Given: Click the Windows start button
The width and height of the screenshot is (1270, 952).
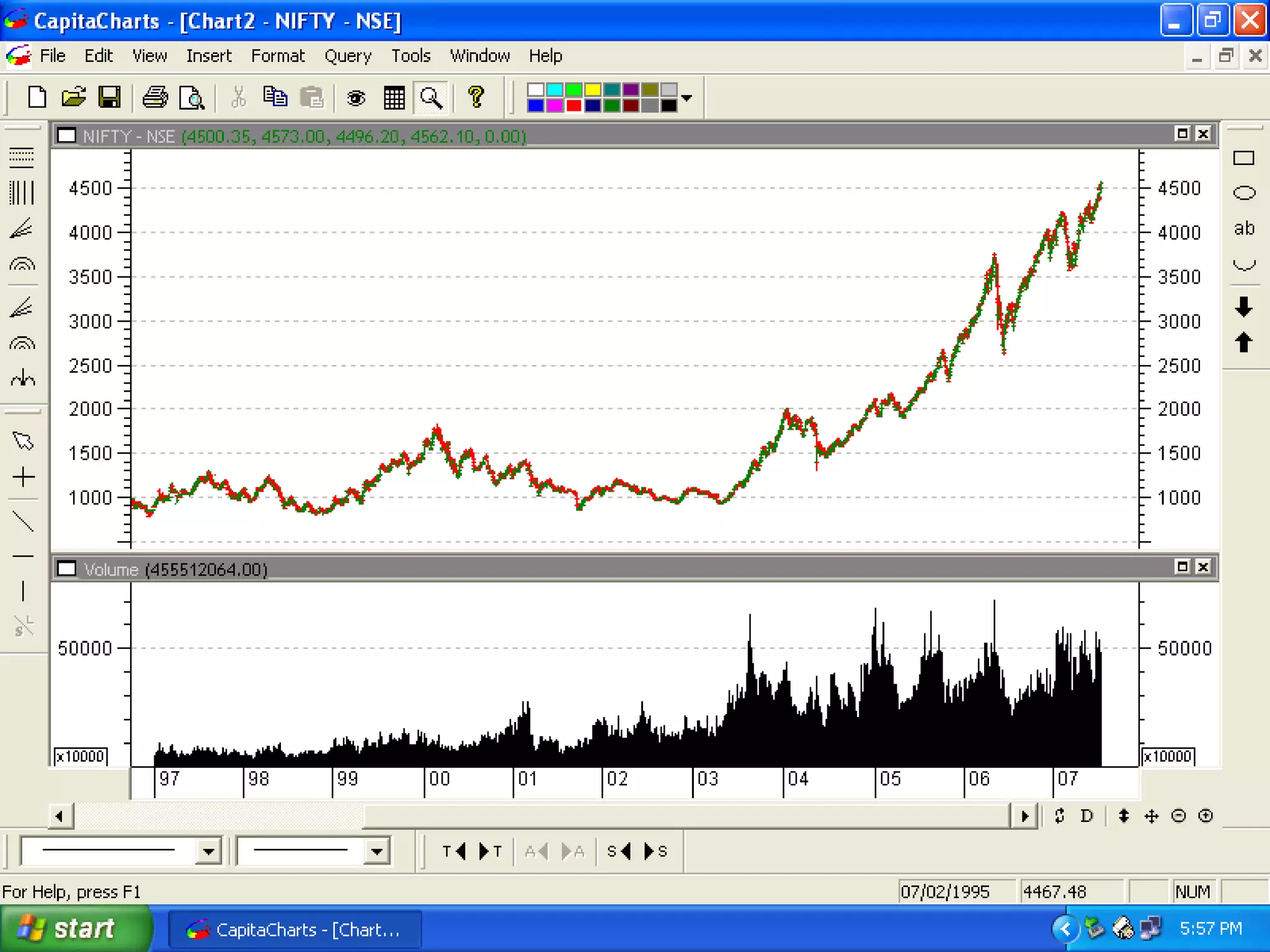Looking at the screenshot, I should 74,928.
